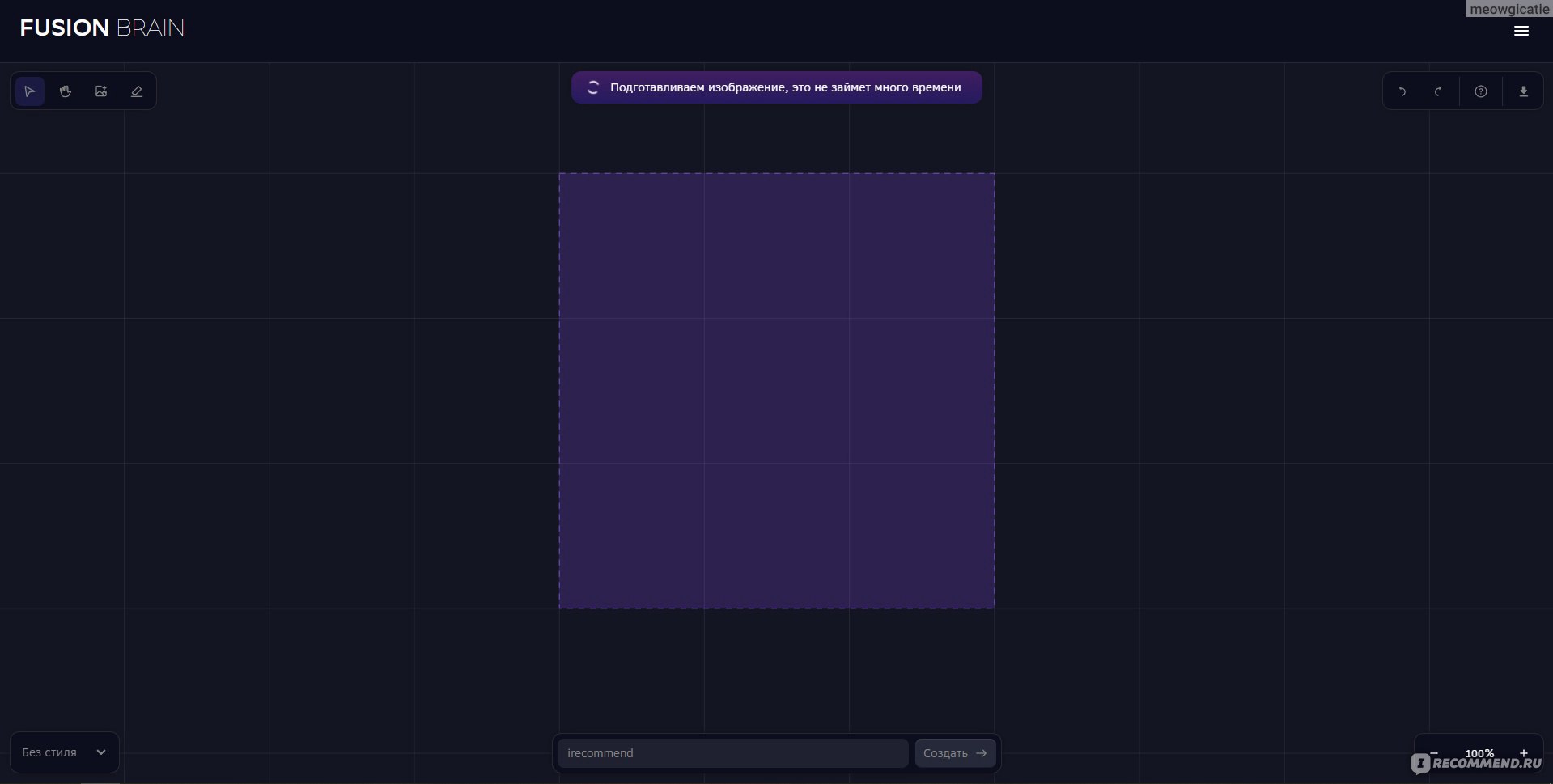Viewport: 1553px width, 784px height.
Task: Open the help question mark icon
Action: pos(1481,91)
